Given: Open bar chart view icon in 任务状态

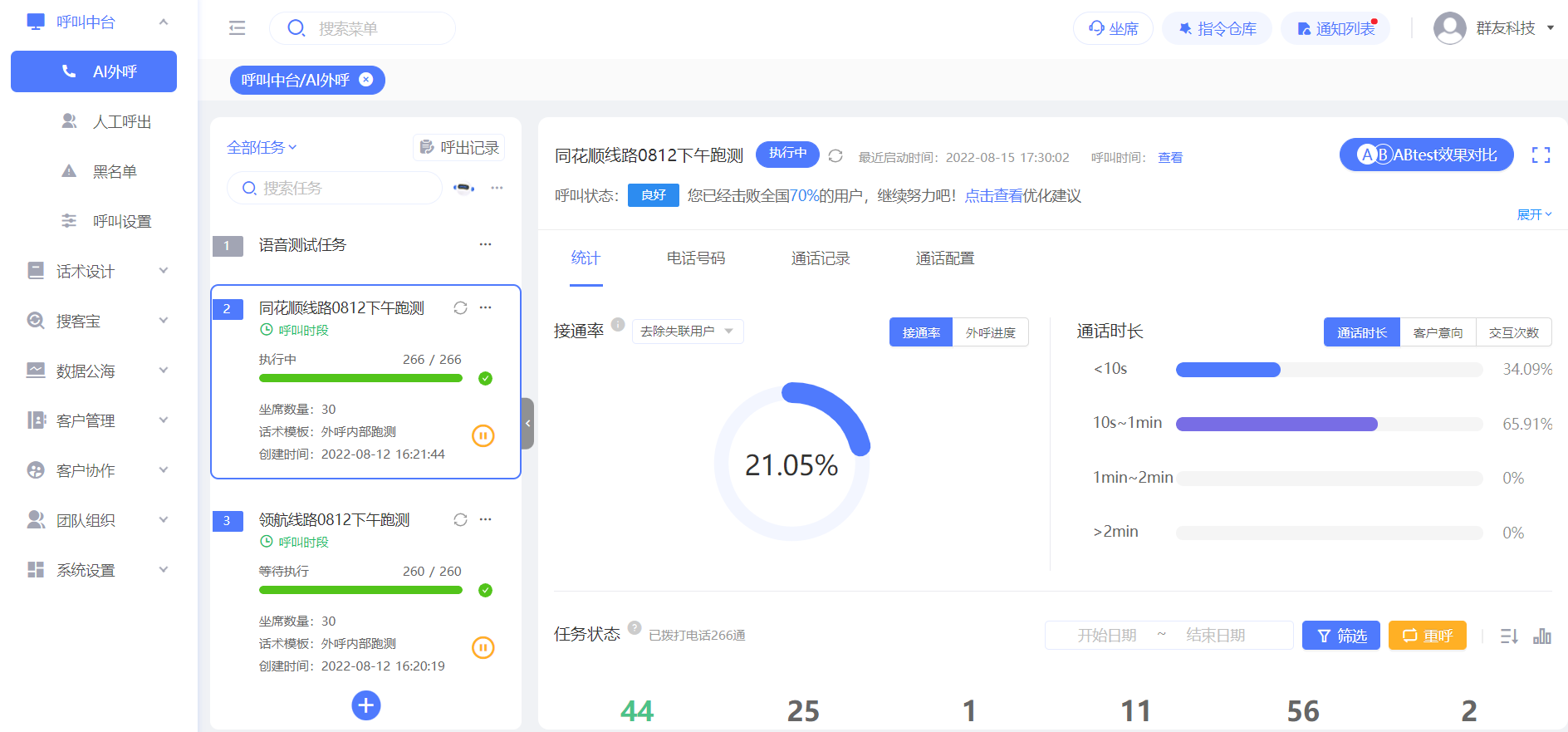Looking at the screenshot, I should [x=1542, y=636].
